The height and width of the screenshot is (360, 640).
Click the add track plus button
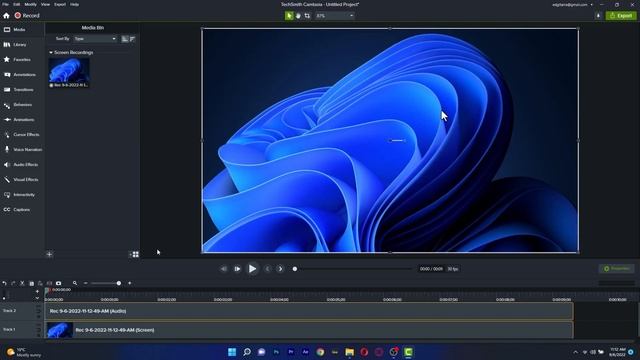coord(37,291)
